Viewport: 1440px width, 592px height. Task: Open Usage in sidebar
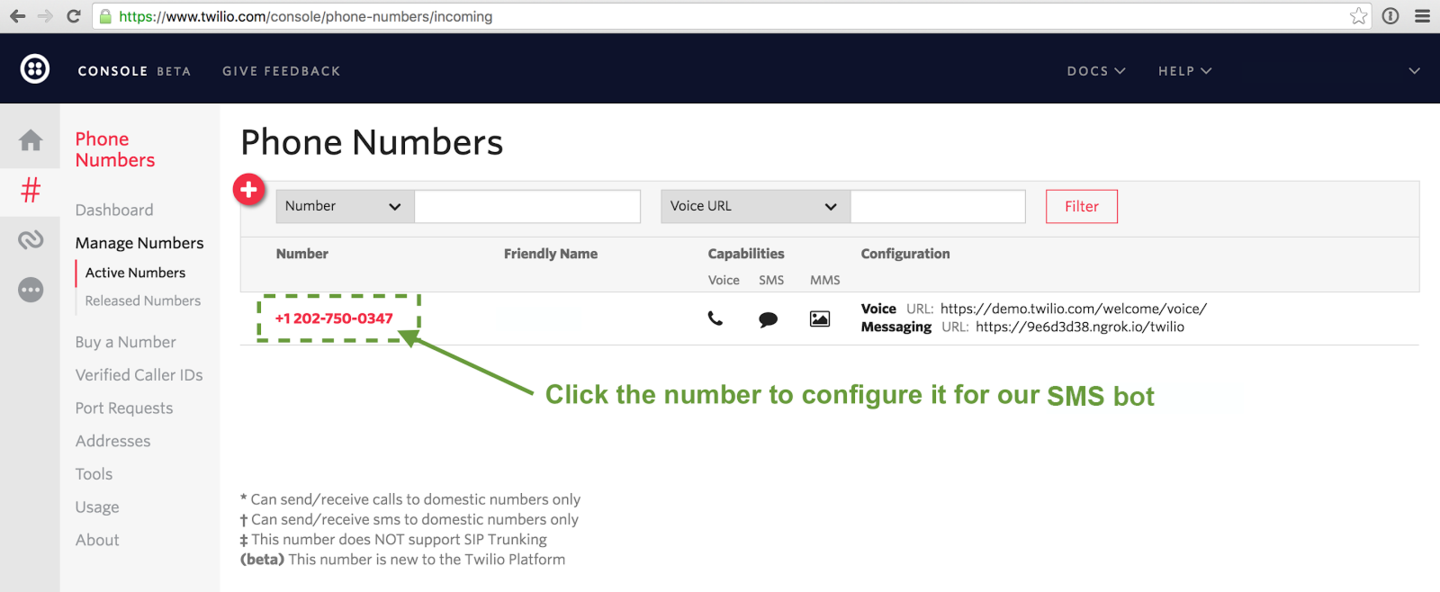tap(97, 507)
